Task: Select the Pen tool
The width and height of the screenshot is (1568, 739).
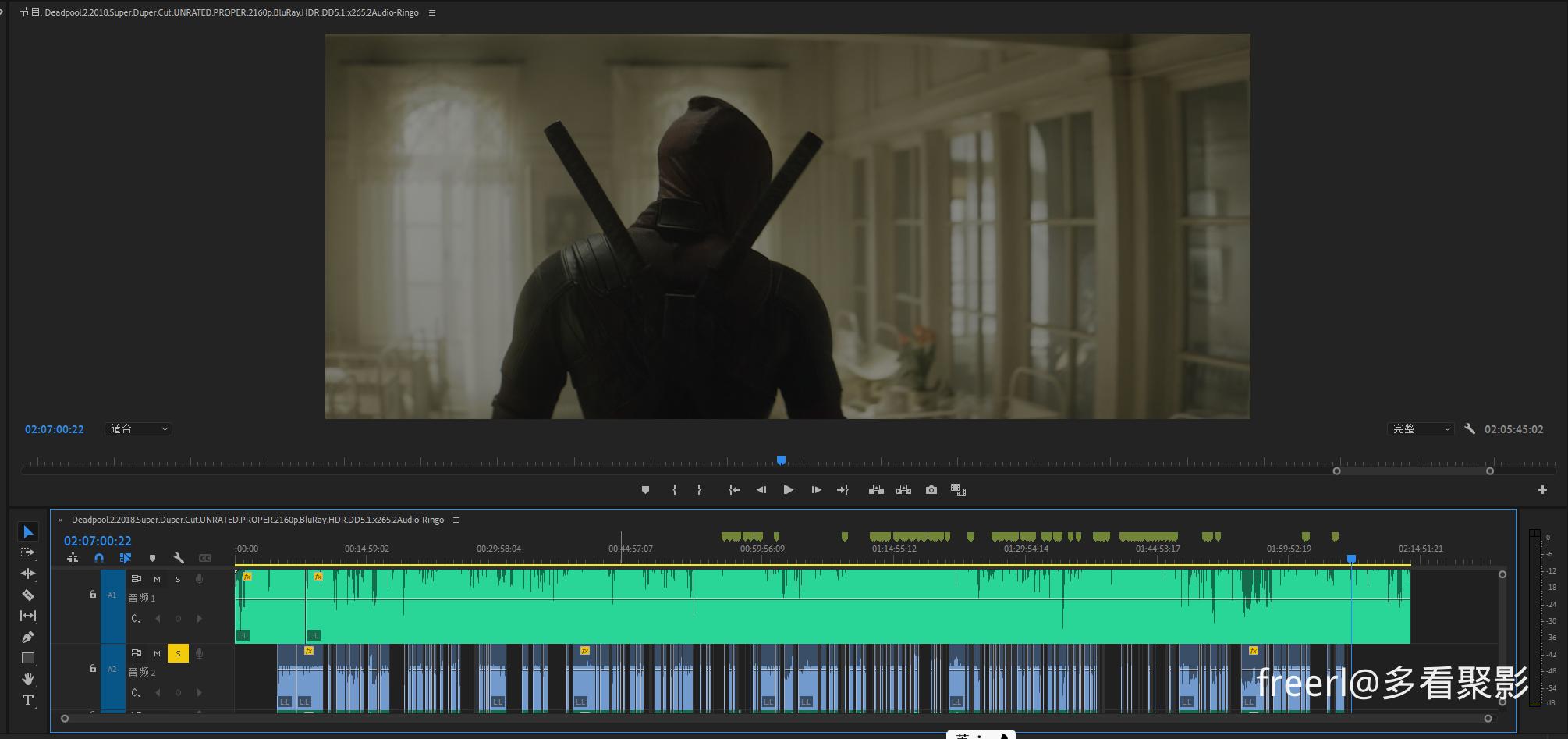Action: point(28,638)
